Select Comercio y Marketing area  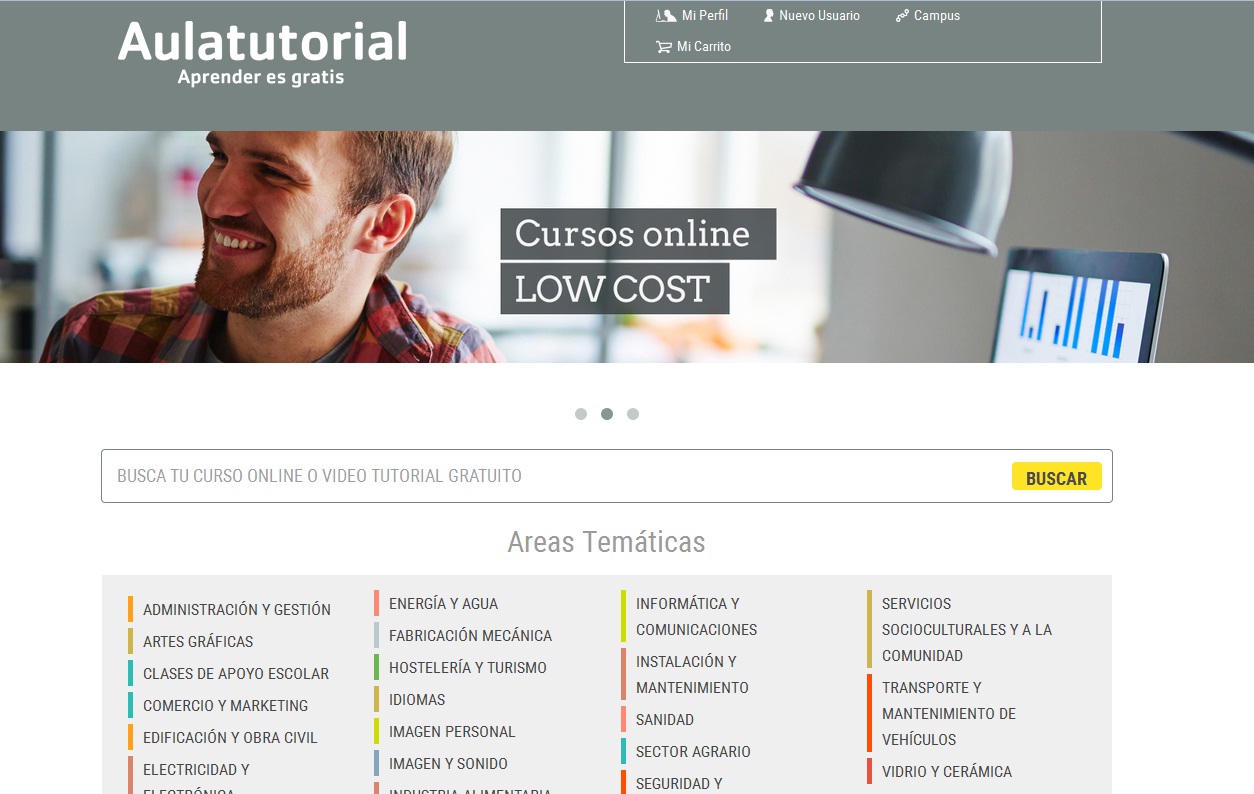coord(225,706)
